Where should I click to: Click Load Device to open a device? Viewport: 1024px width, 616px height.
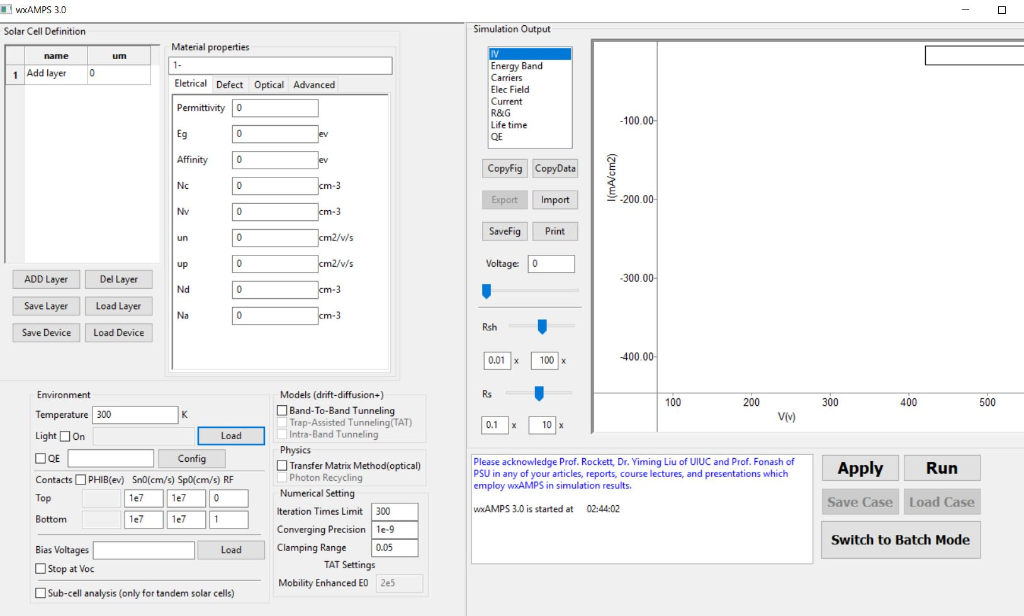(x=118, y=332)
